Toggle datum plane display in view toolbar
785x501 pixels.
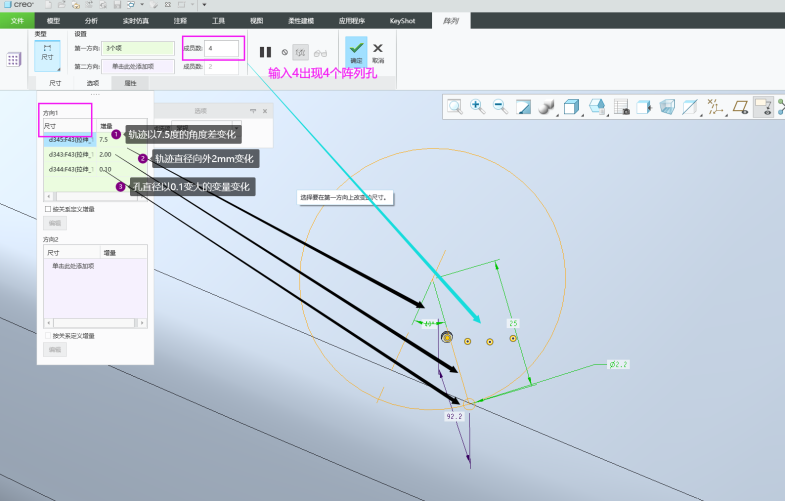coord(741,106)
